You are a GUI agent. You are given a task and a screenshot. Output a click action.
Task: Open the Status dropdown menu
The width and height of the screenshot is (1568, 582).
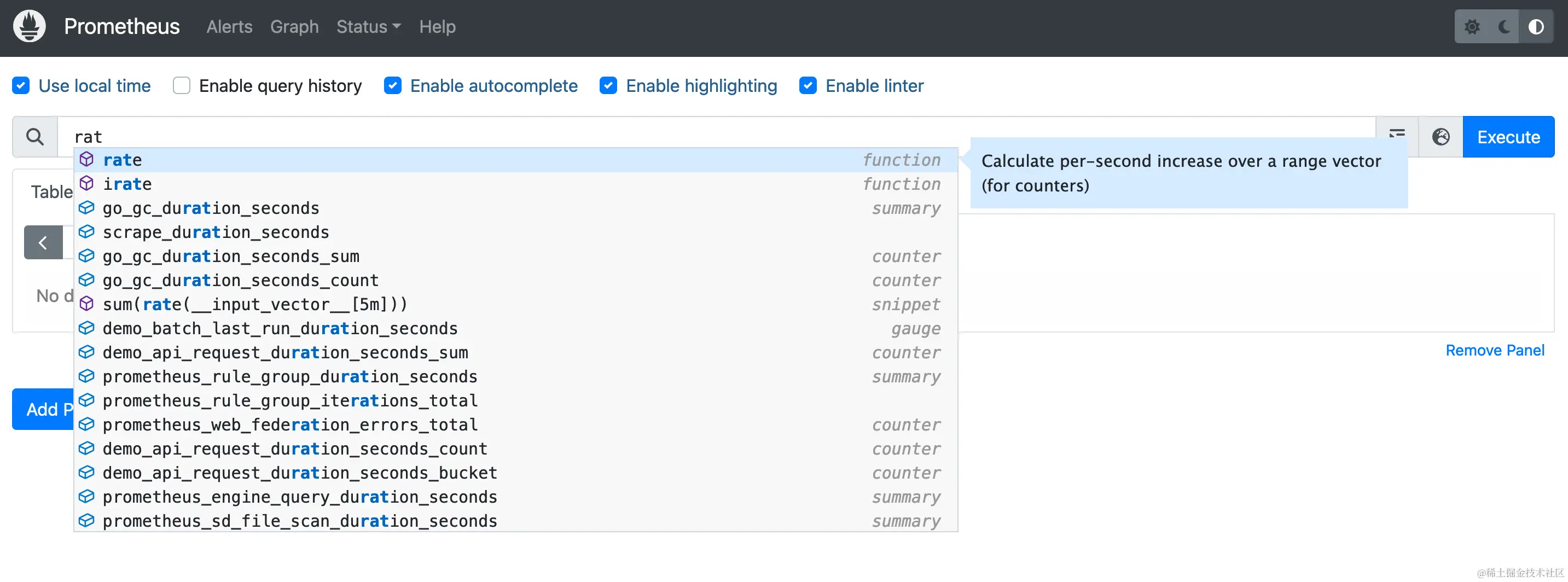click(x=368, y=27)
